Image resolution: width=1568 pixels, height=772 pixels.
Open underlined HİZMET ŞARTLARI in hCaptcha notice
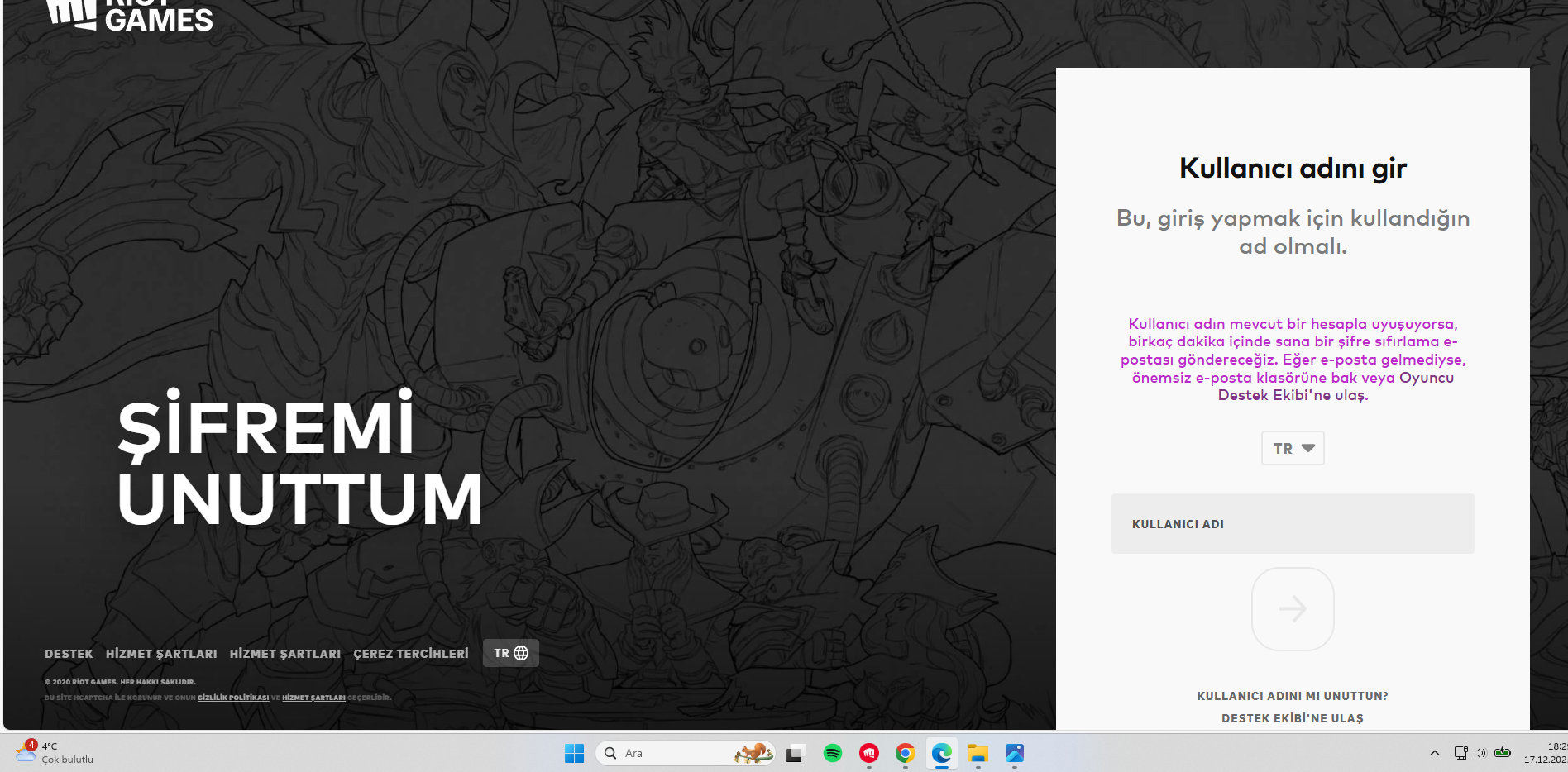click(x=314, y=698)
